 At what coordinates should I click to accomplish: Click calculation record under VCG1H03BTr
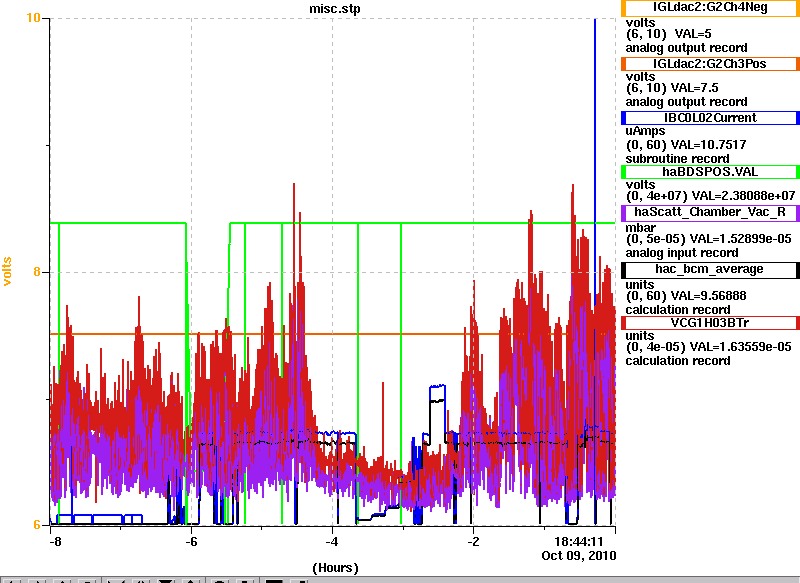(678, 361)
